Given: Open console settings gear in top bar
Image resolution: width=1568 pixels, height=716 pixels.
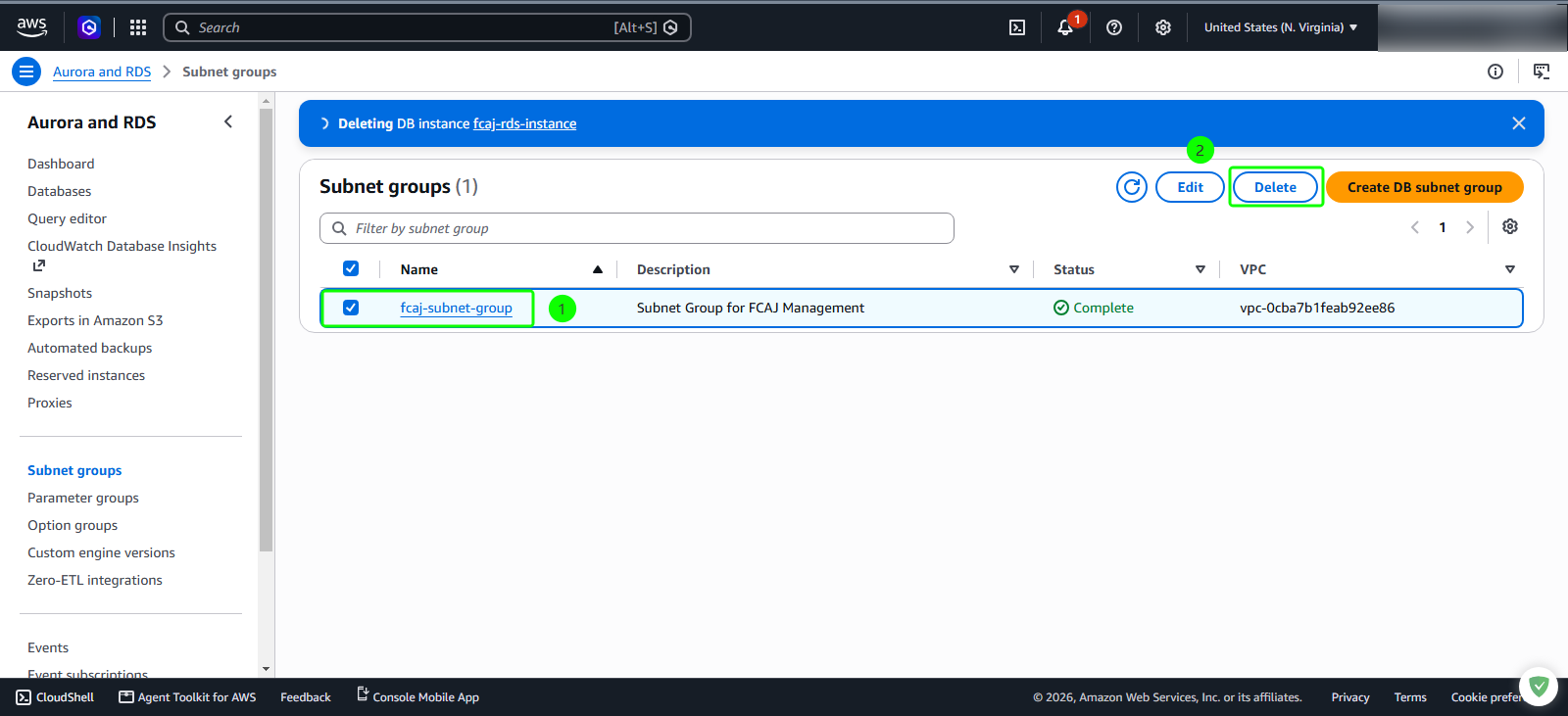Looking at the screenshot, I should pyautogui.click(x=1163, y=27).
